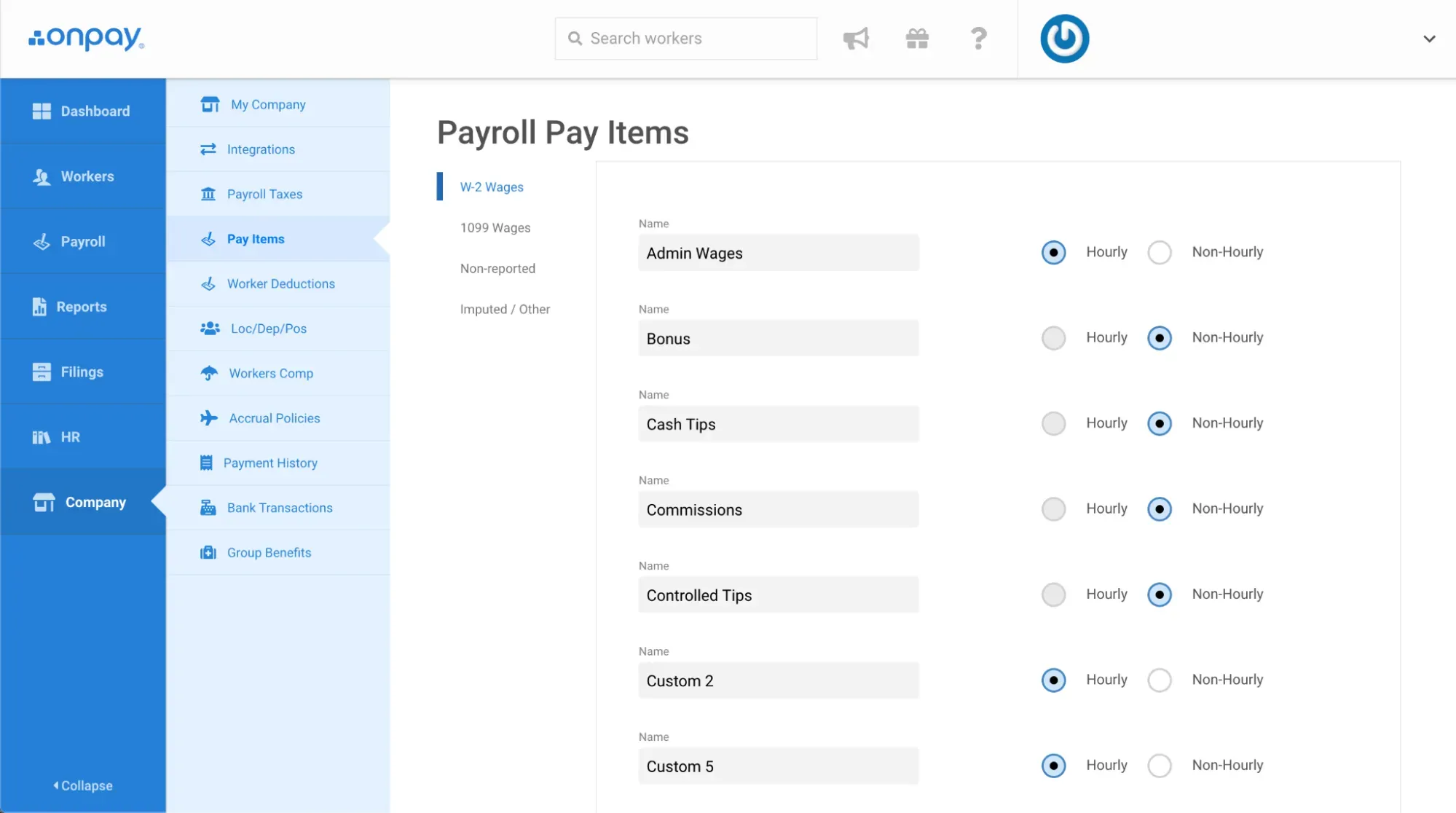The width and height of the screenshot is (1456, 813).
Task: Open the Worker Deductions link
Action: click(x=280, y=284)
